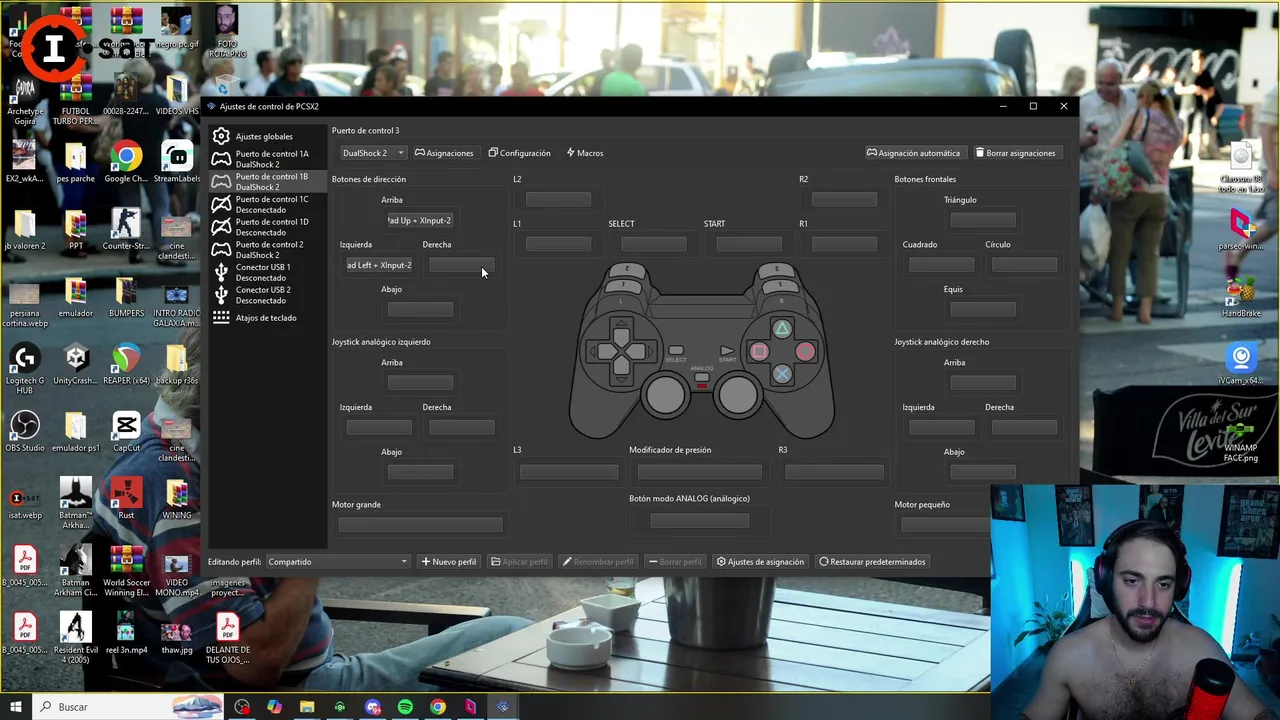This screenshot has height=720, width=1280.
Task: Click Botón modo ANALOG binding field
Action: click(699, 521)
